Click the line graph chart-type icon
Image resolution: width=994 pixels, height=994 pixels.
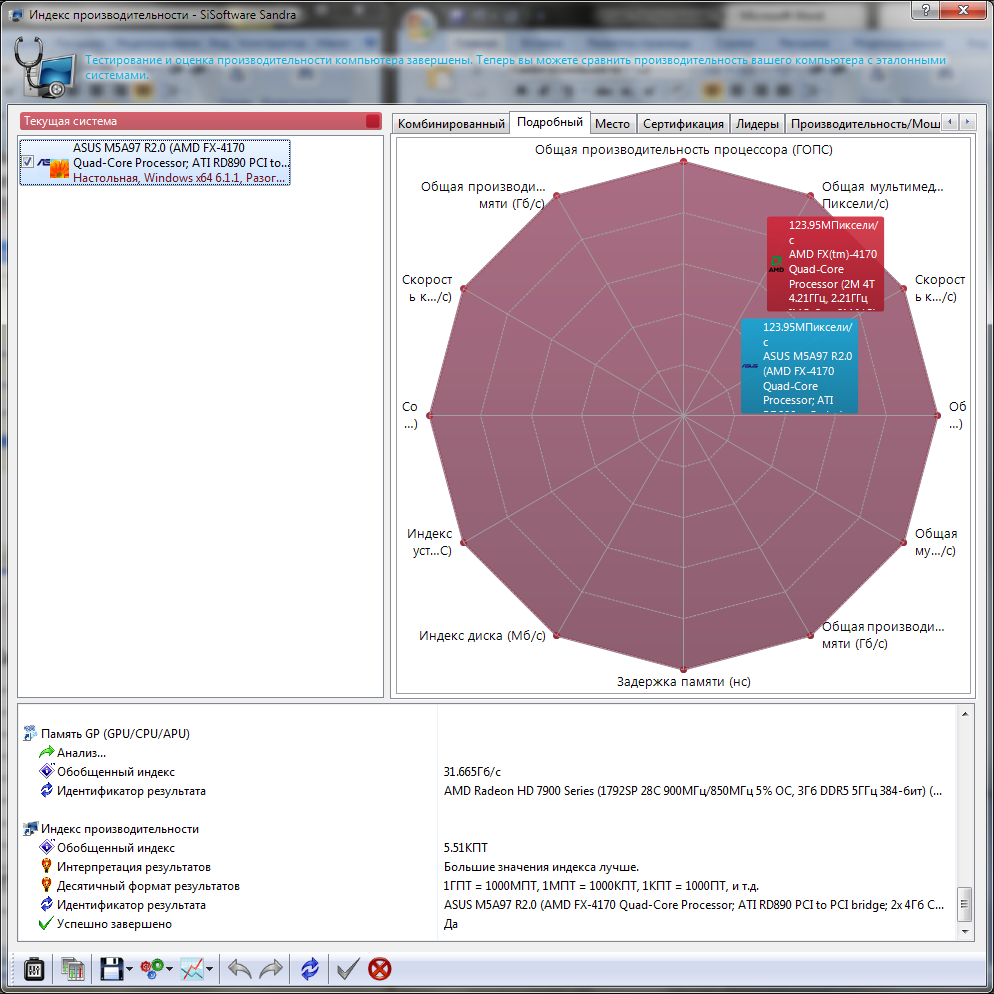(x=192, y=969)
